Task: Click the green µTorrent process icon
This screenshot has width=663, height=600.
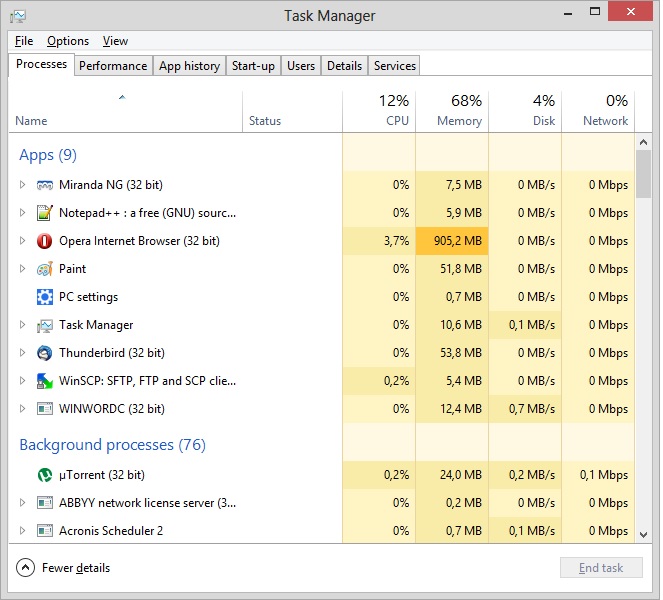Action: [44, 475]
